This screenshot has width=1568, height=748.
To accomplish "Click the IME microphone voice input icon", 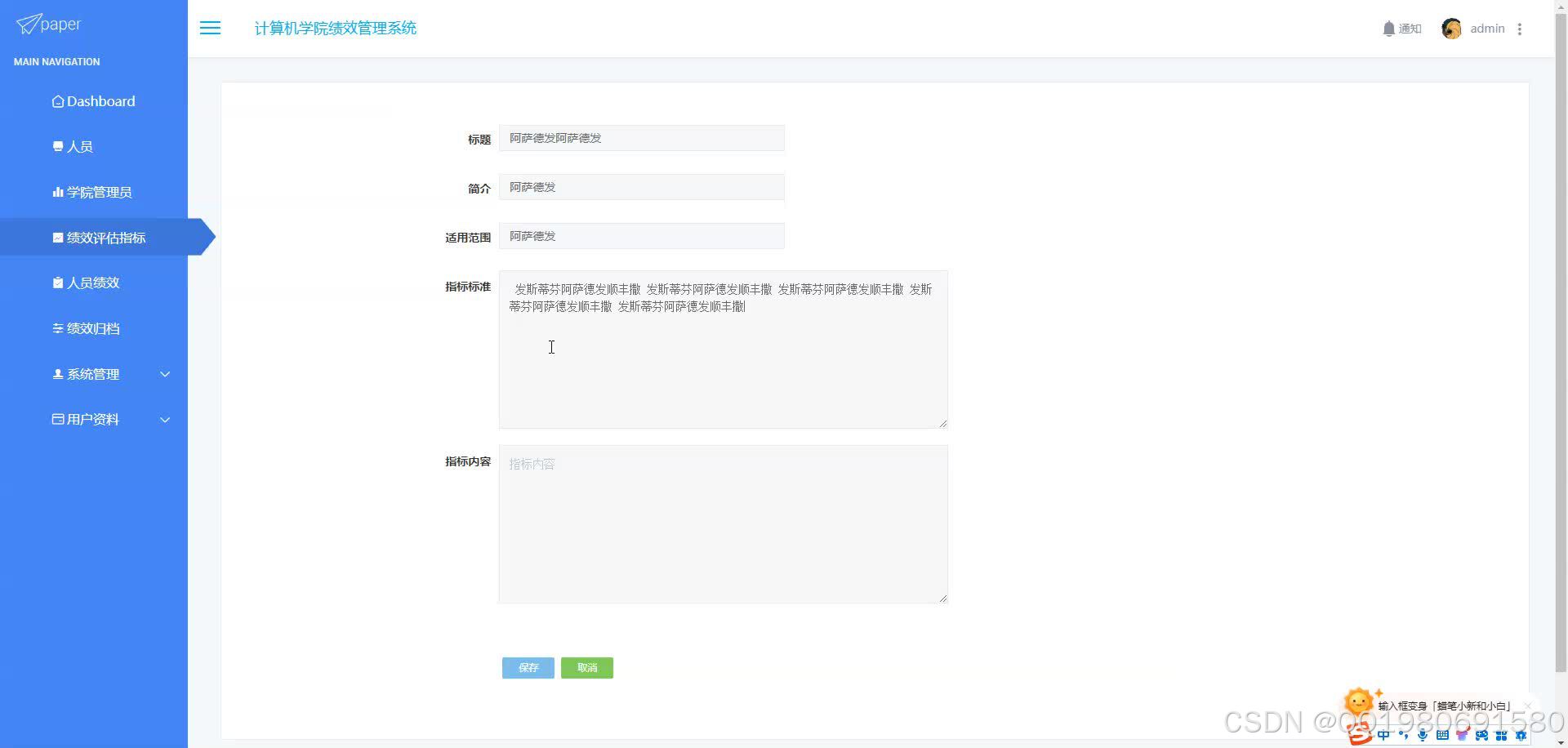I will tap(1423, 736).
